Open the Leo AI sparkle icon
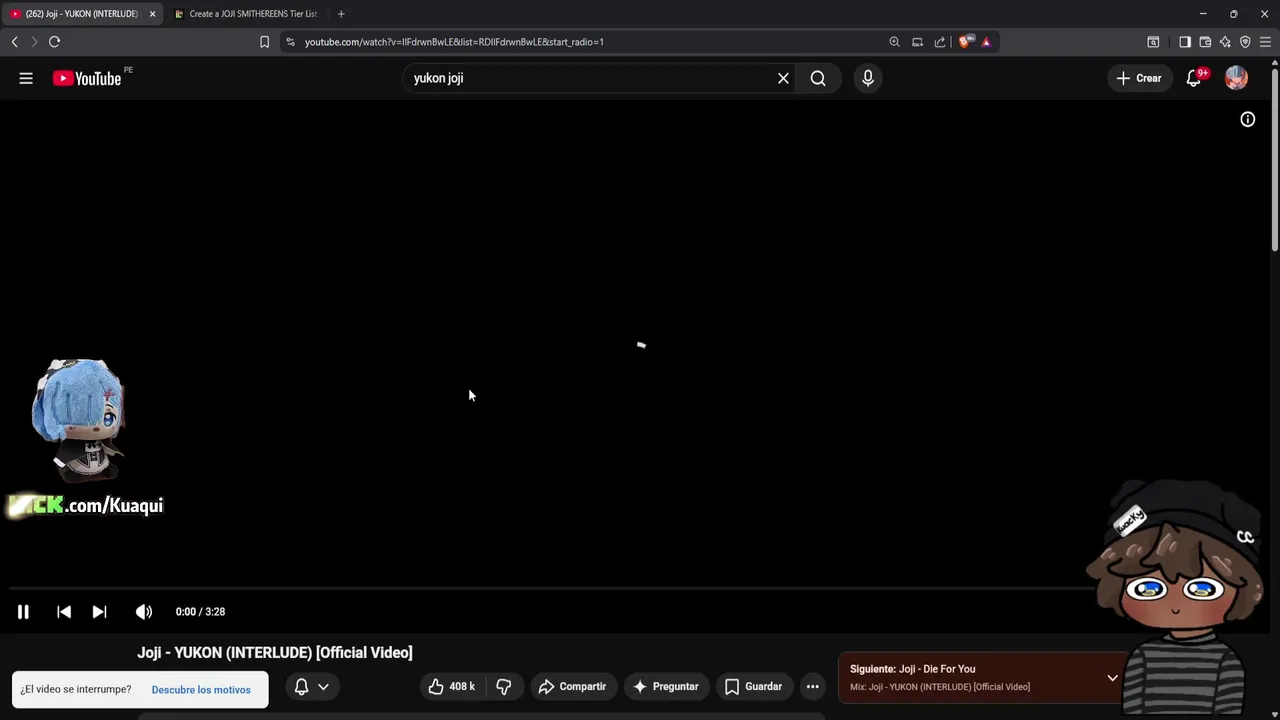This screenshot has height=720, width=1280. pos(1225,42)
